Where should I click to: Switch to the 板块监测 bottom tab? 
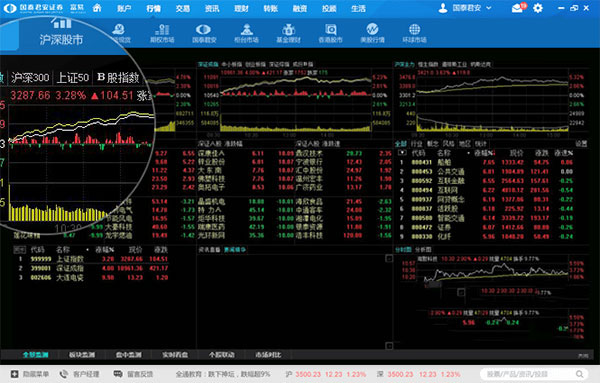(82, 355)
